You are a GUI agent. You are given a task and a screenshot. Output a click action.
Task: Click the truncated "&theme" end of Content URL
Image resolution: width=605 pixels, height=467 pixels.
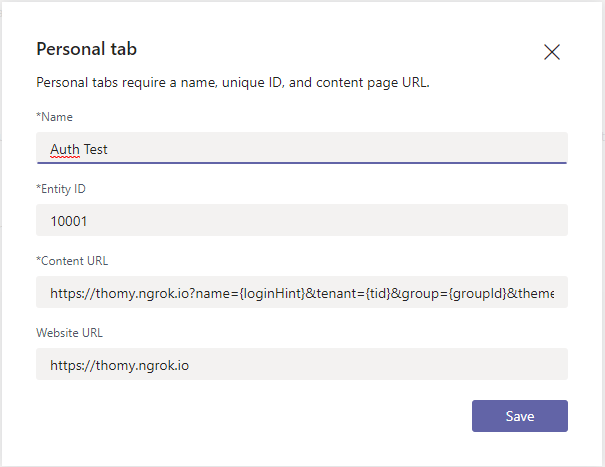click(x=531, y=294)
